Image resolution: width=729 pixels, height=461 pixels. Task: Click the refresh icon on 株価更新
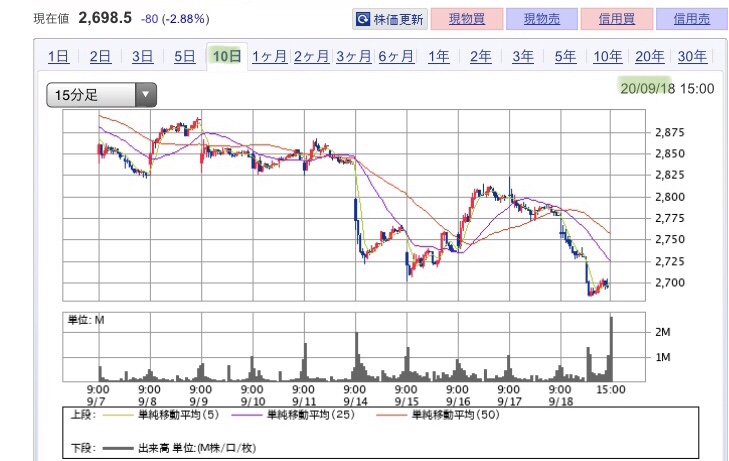pyautogui.click(x=363, y=19)
